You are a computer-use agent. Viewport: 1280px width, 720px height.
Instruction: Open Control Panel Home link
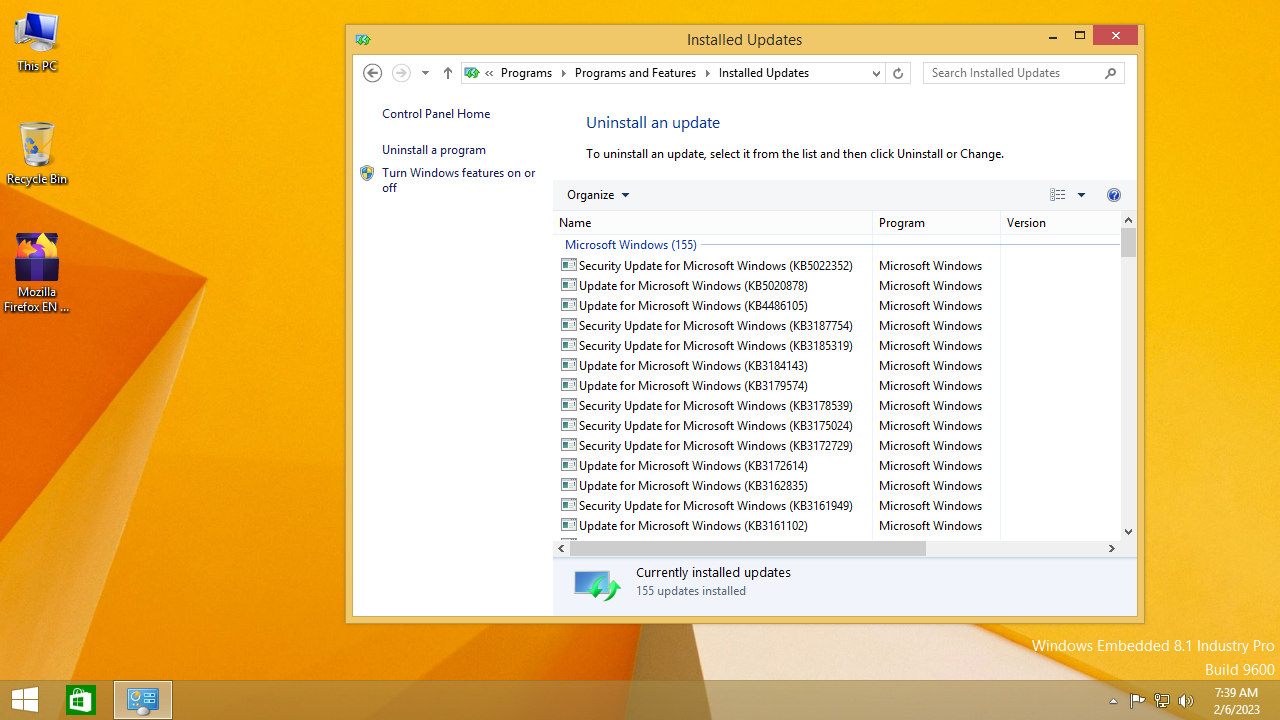[x=436, y=114]
